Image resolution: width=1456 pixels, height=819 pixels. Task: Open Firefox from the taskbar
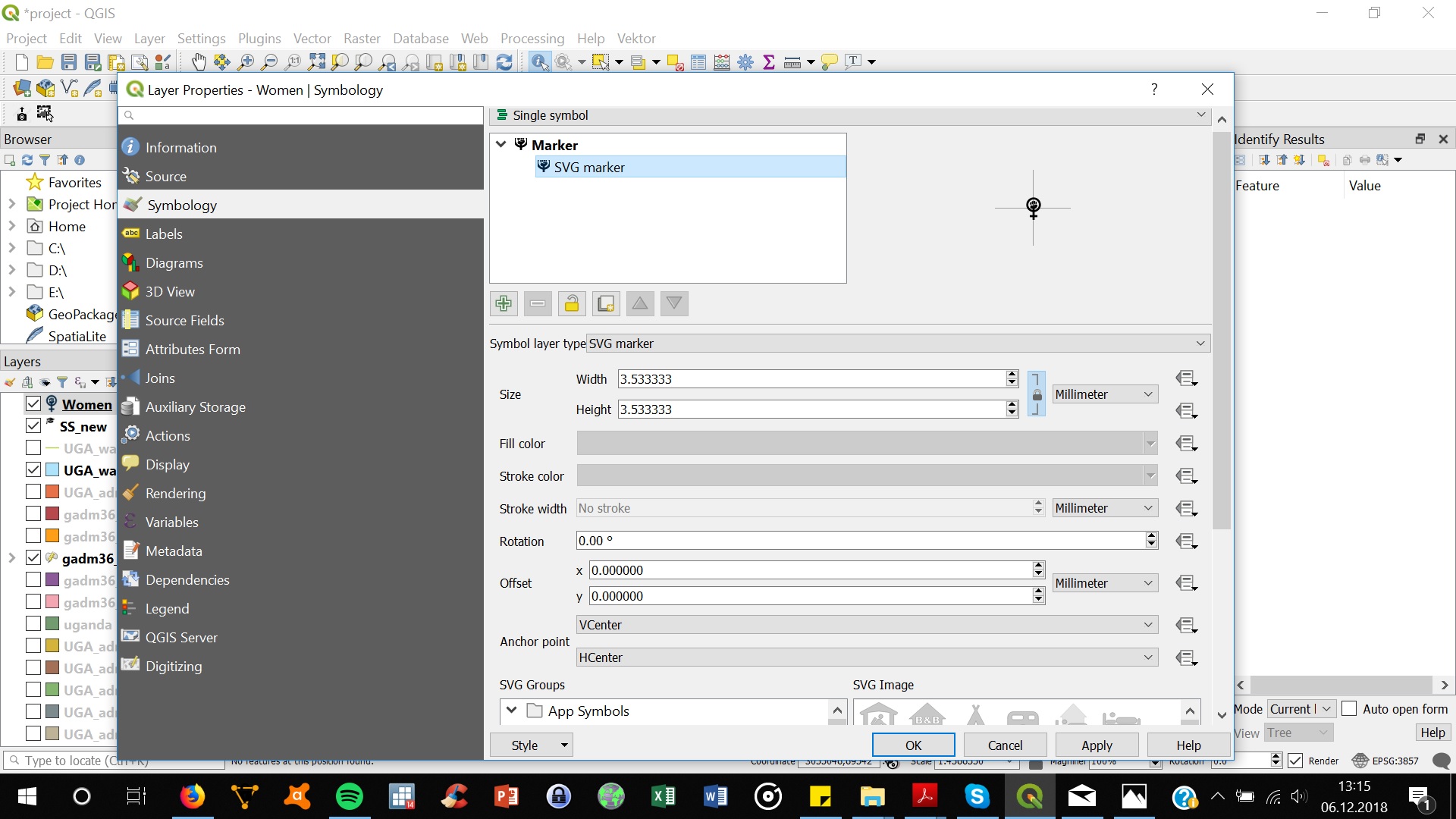(x=193, y=796)
